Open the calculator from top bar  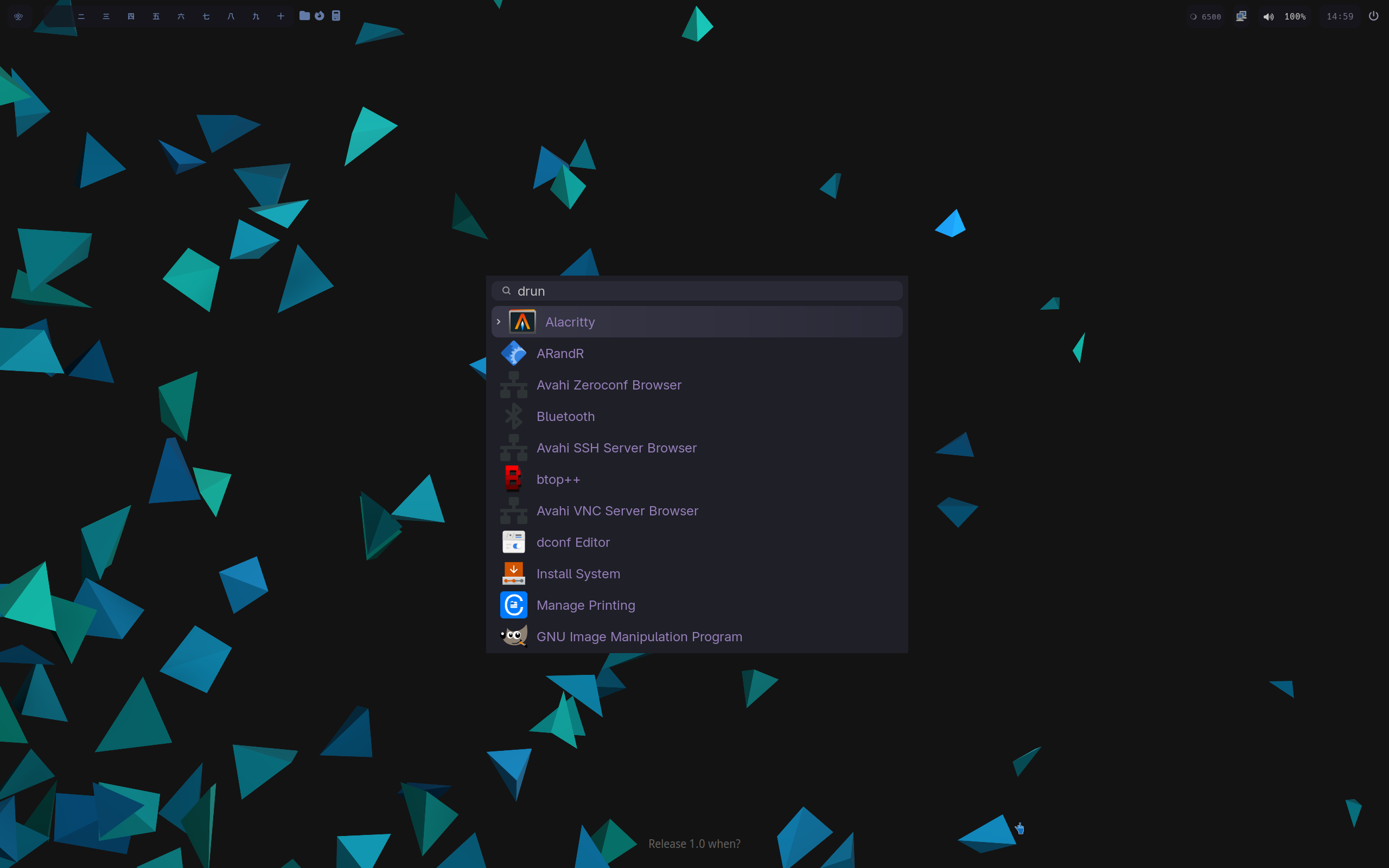click(x=336, y=16)
